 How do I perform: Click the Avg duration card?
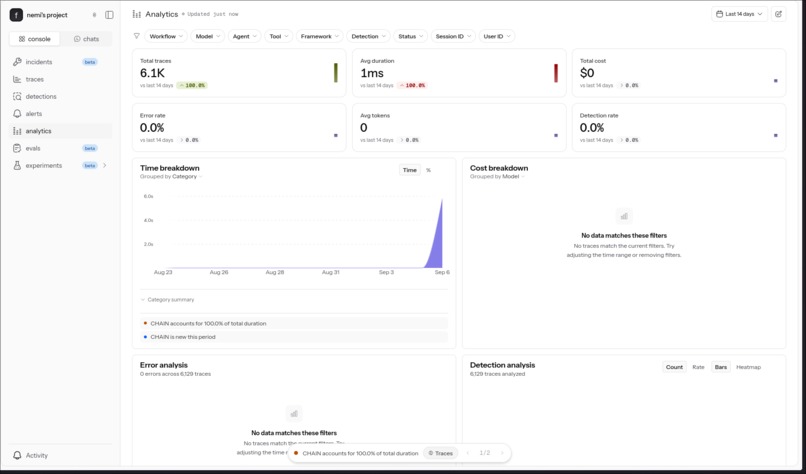[459, 73]
